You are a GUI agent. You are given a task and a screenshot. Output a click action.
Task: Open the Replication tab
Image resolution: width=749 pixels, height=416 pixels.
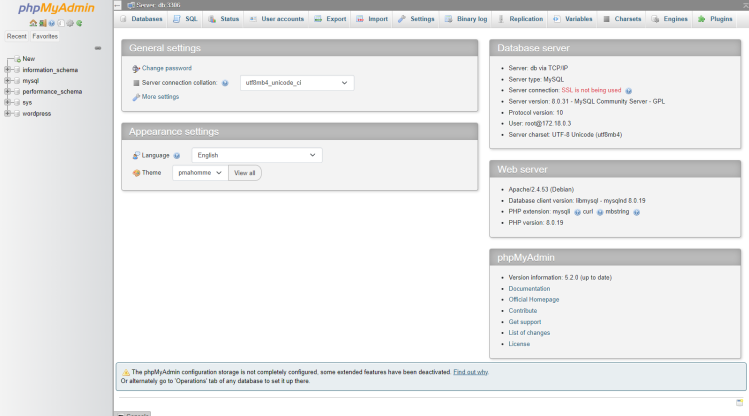(520, 19)
